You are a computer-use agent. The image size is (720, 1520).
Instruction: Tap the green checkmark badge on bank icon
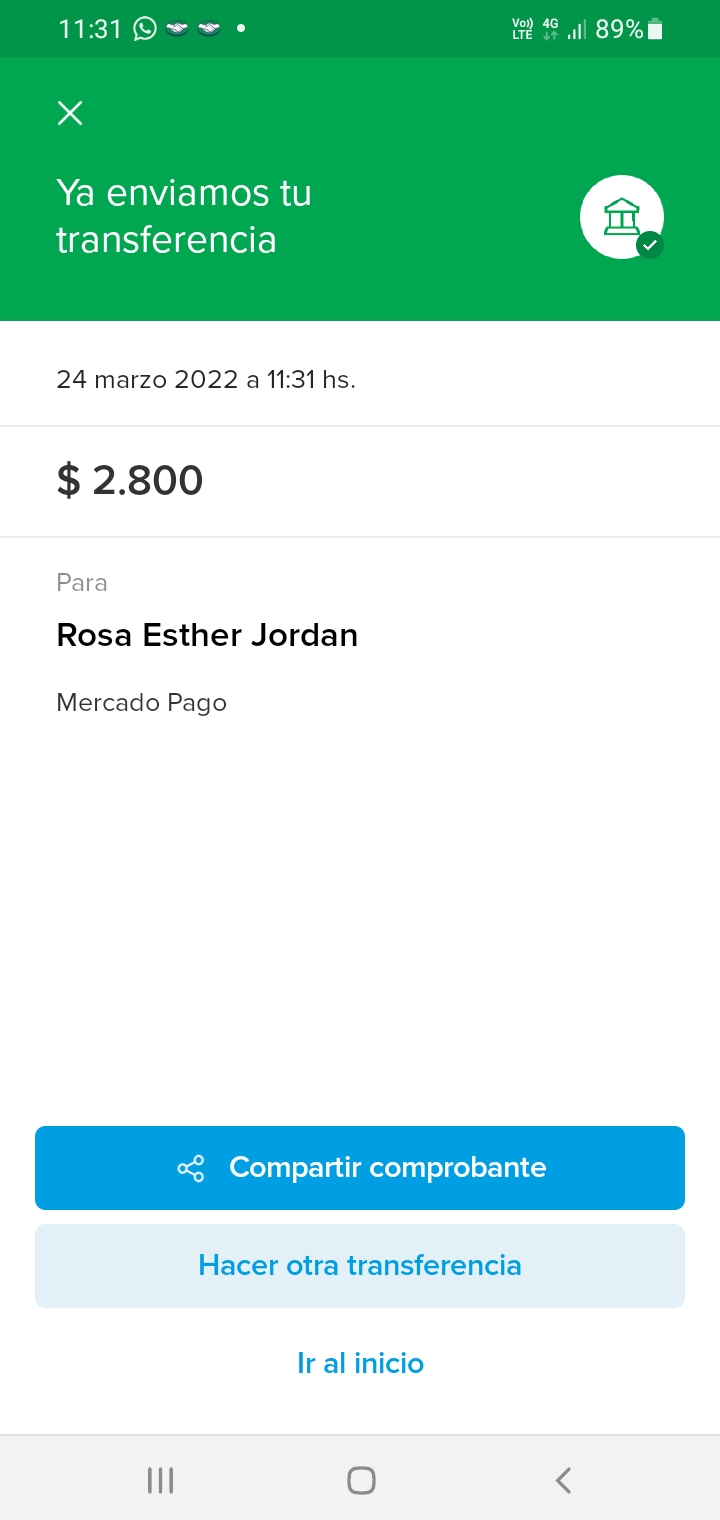pyautogui.click(x=650, y=244)
